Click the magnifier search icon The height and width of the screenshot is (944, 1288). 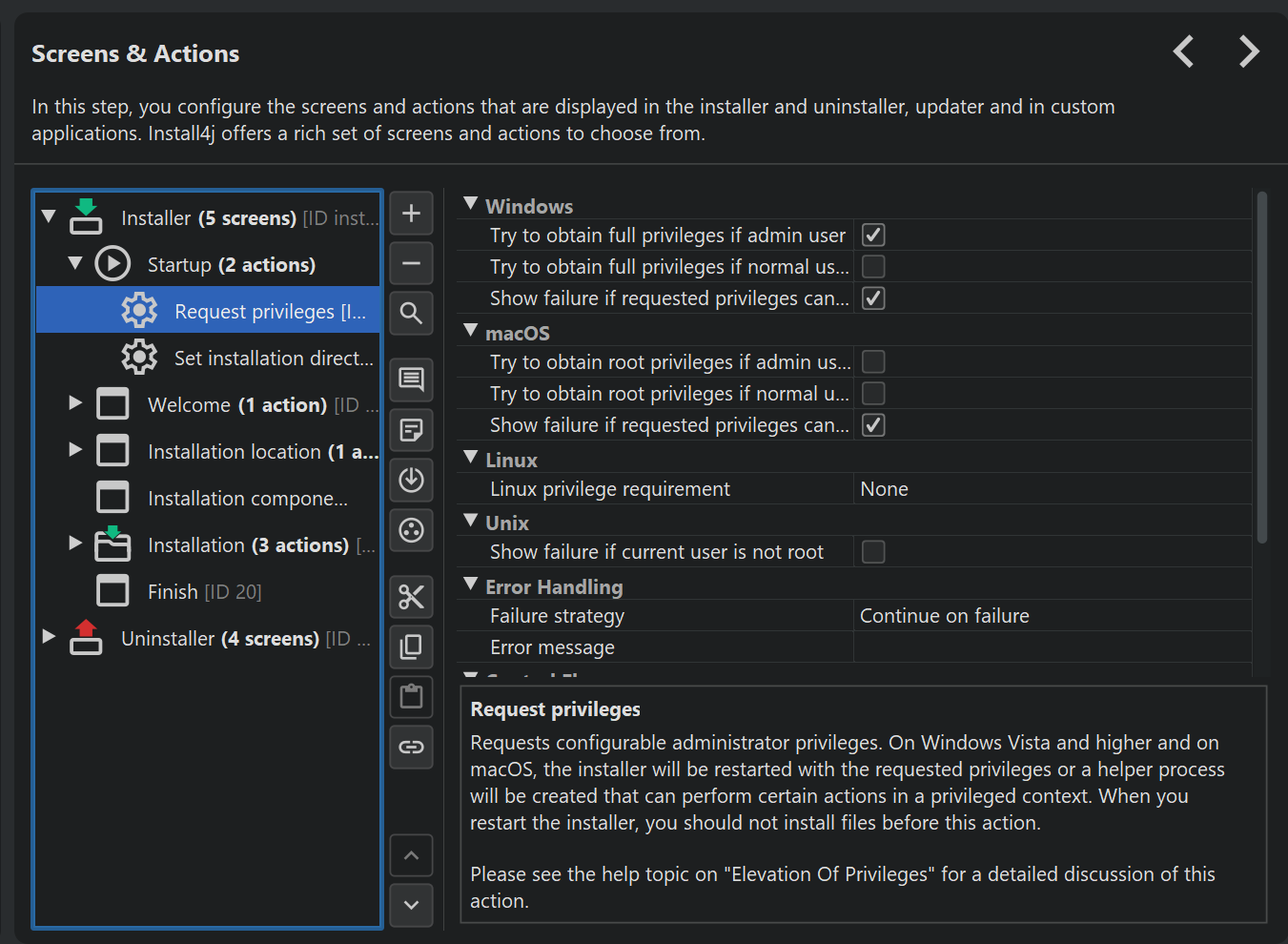[x=411, y=314]
